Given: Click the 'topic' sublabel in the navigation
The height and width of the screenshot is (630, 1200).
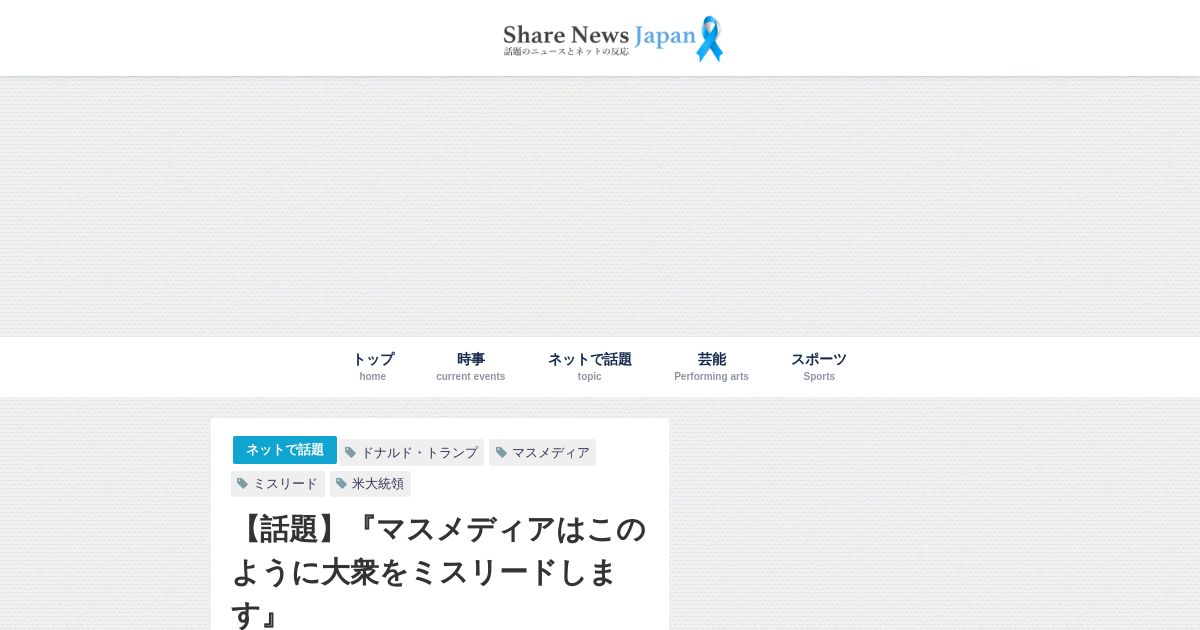Looking at the screenshot, I should pos(590,377).
